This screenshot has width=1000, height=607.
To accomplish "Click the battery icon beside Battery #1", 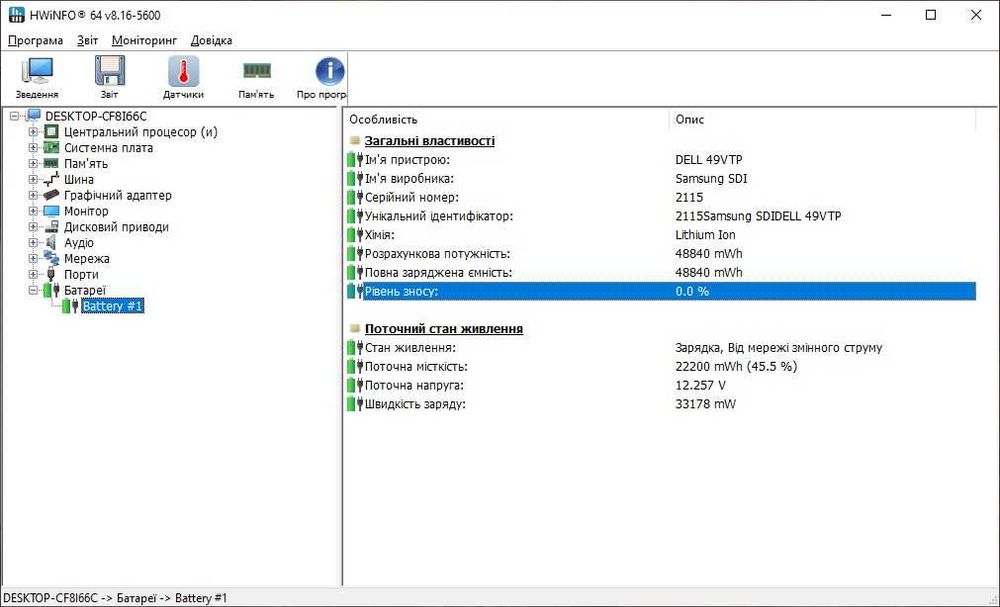I will pyautogui.click(x=70, y=307).
